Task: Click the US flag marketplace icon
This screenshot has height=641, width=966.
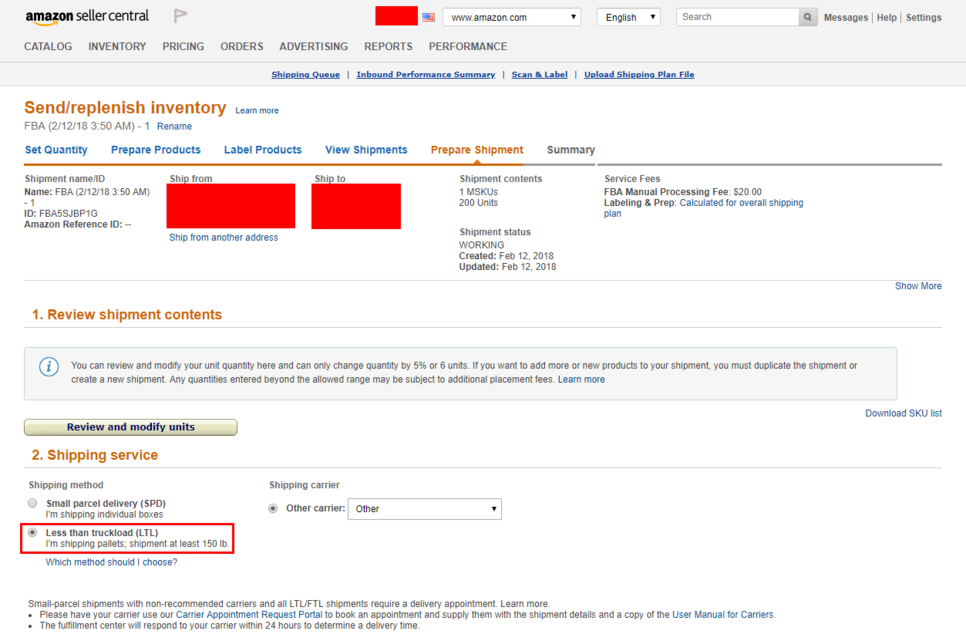Action: pyautogui.click(x=429, y=17)
